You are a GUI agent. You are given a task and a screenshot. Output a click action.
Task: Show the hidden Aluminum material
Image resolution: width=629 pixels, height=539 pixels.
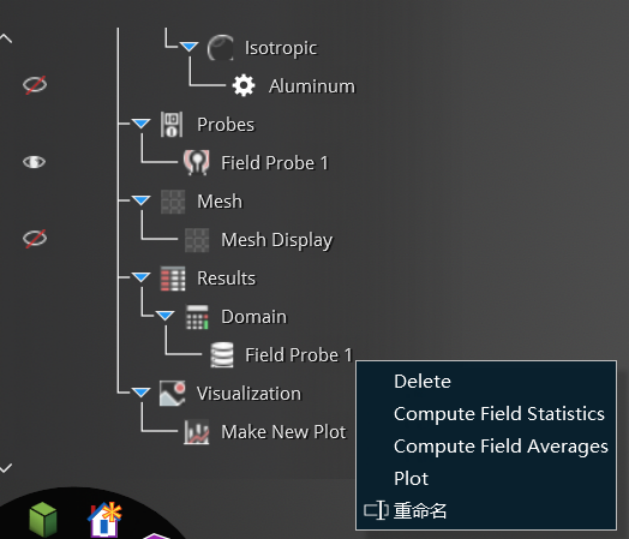tap(35, 85)
